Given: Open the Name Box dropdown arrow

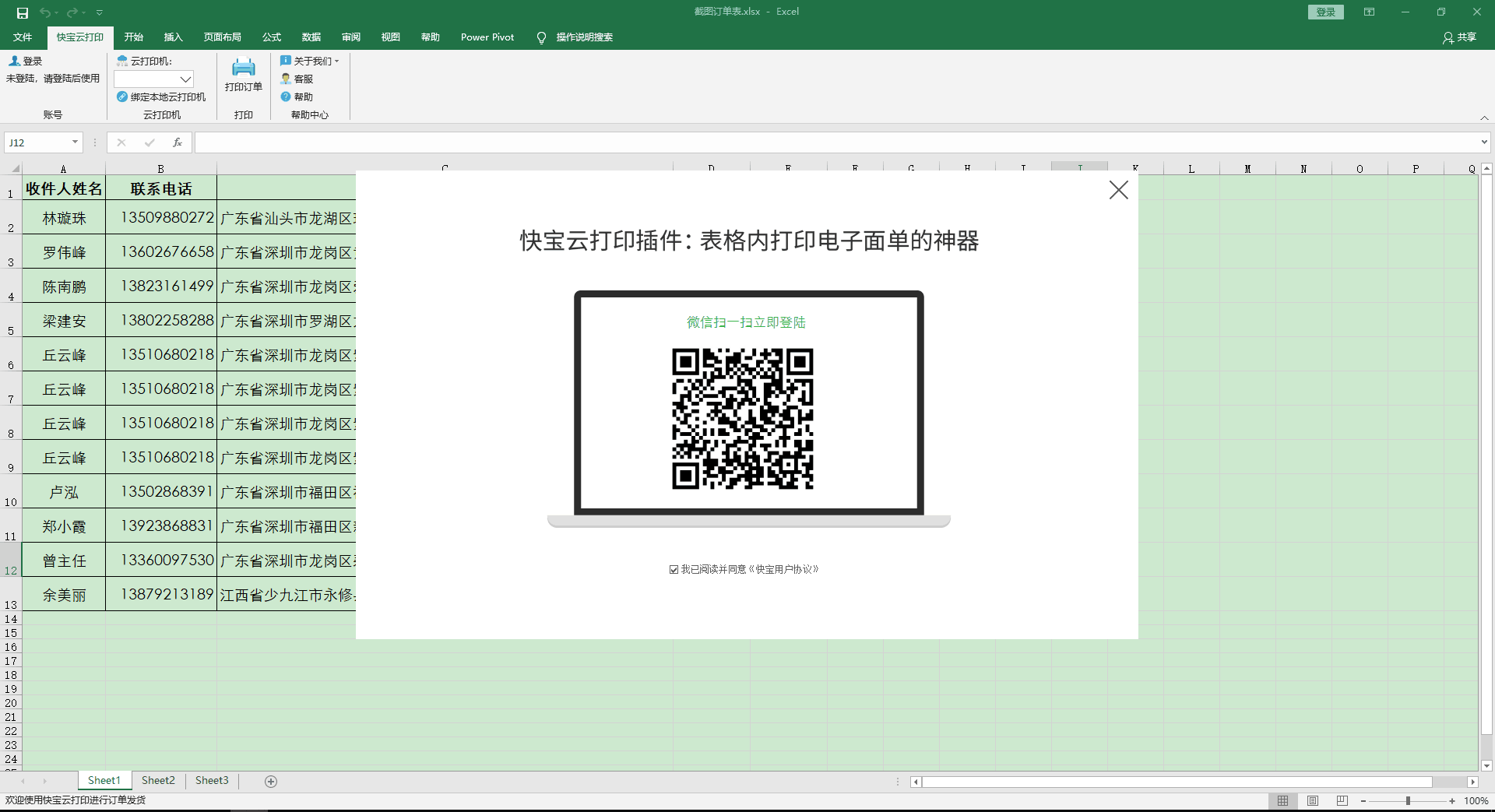Looking at the screenshot, I should point(75,142).
